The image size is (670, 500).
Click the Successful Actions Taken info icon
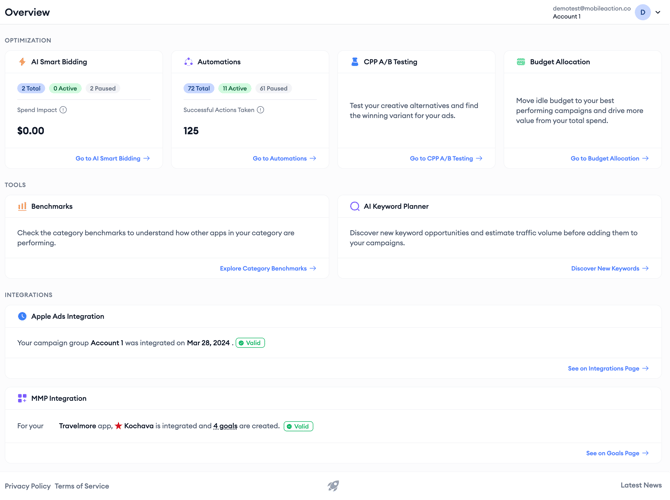click(x=261, y=110)
